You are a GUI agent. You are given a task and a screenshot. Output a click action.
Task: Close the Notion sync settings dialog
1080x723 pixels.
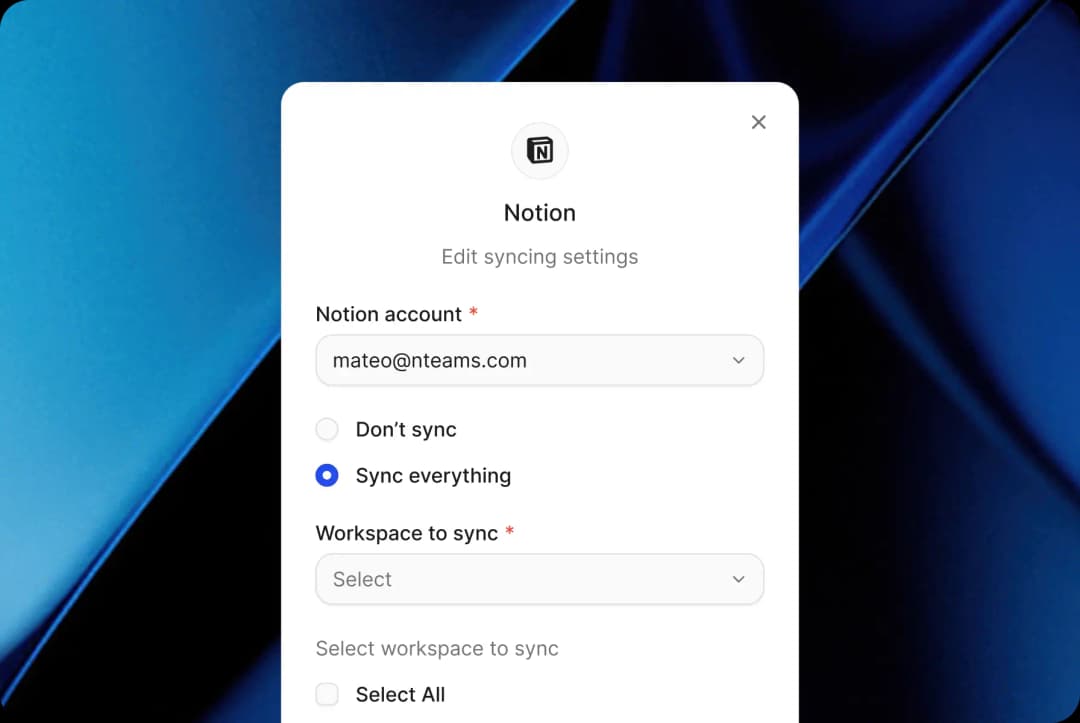tap(758, 122)
